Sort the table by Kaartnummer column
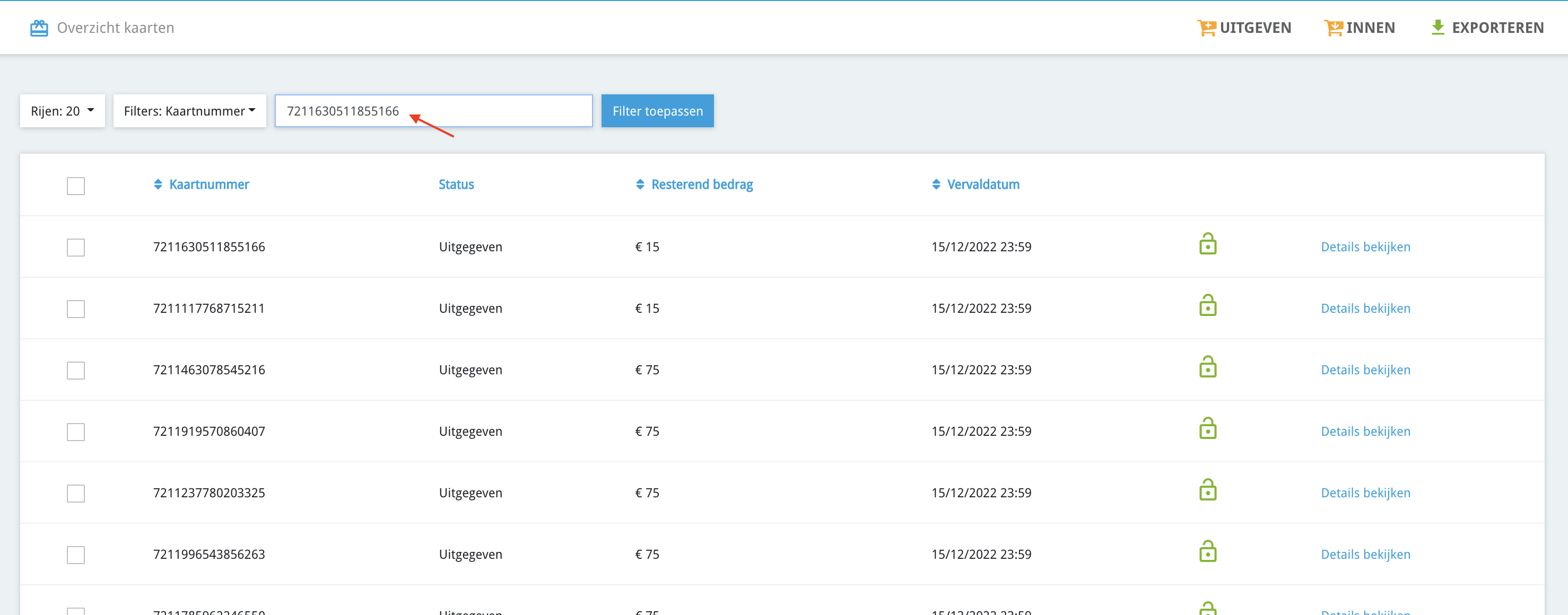 [x=208, y=184]
